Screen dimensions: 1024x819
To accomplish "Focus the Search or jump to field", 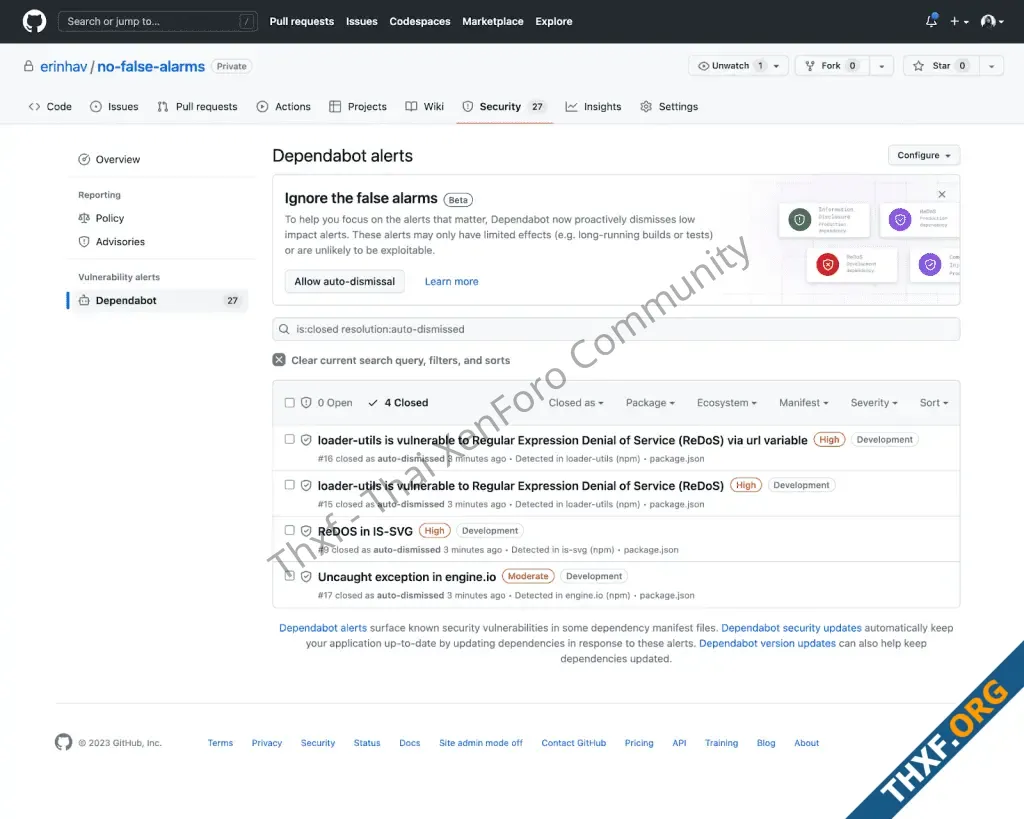I will [x=157, y=22].
